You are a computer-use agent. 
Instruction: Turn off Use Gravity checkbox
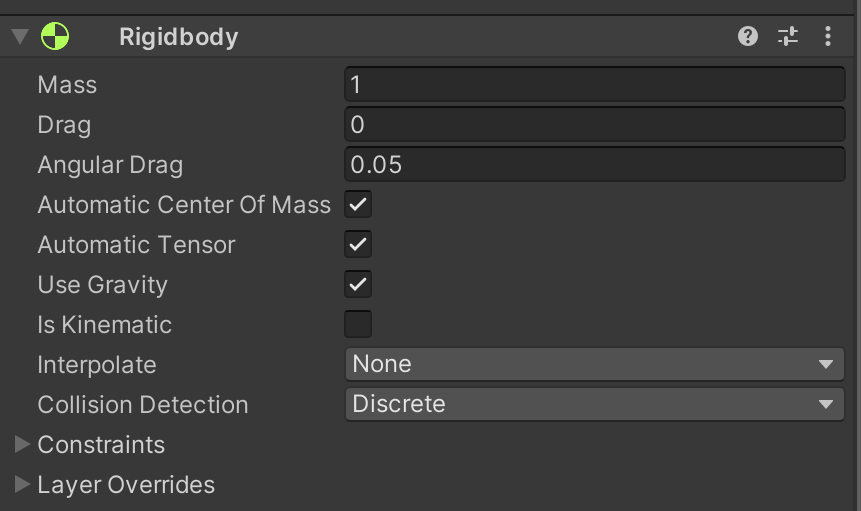(x=358, y=285)
